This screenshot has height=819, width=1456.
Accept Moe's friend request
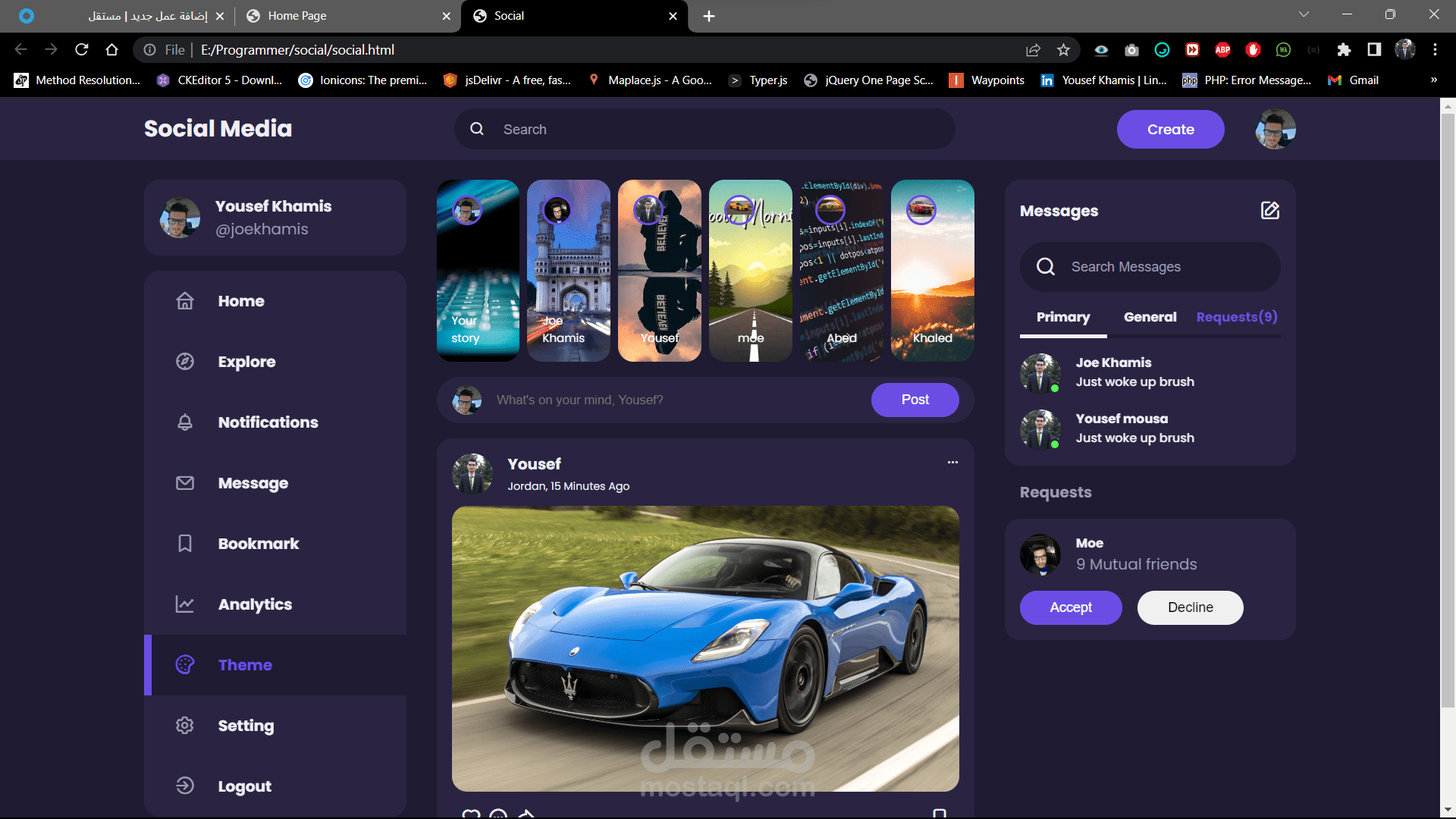[x=1070, y=607]
